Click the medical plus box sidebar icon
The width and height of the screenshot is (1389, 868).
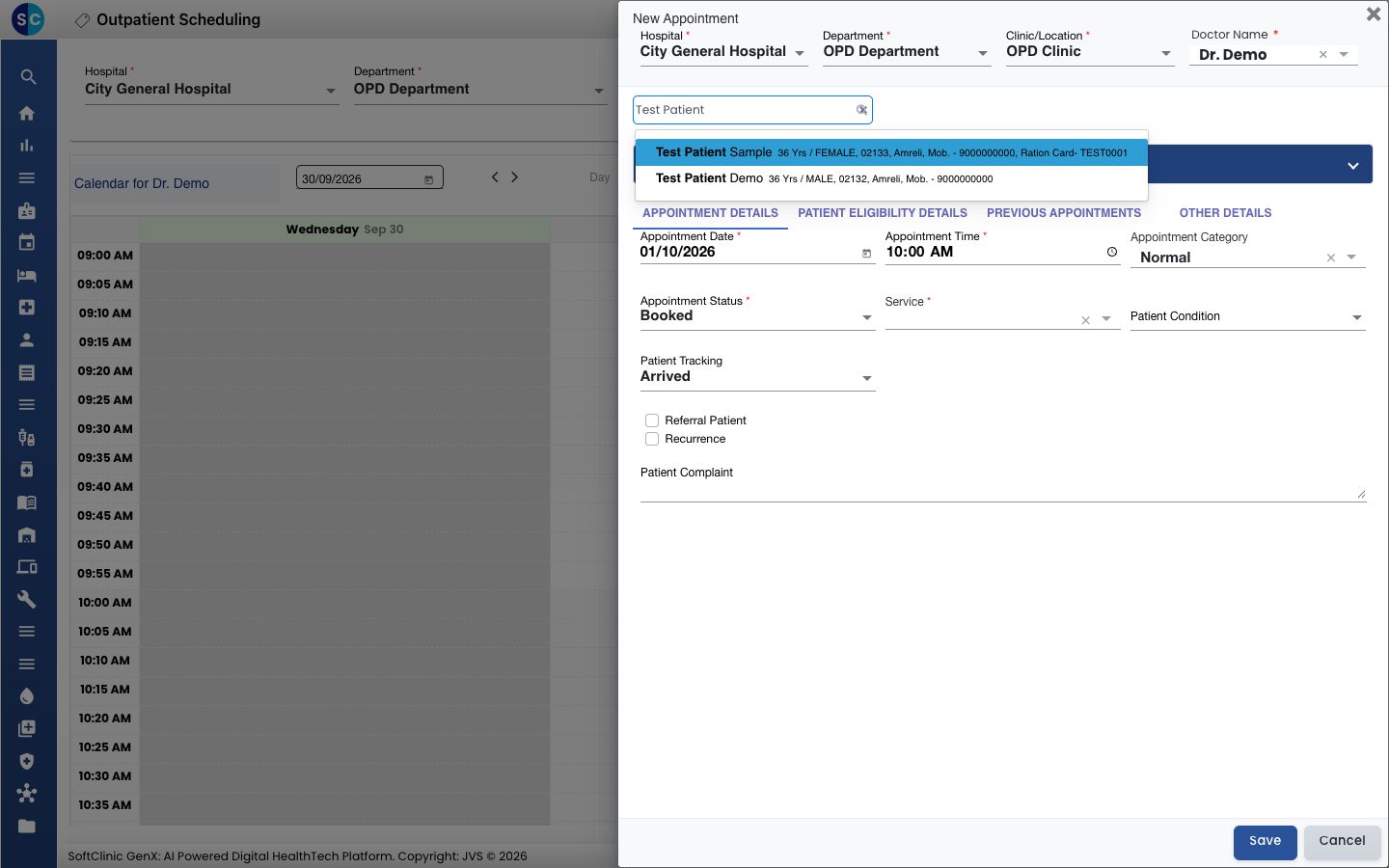(x=27, y=307)
